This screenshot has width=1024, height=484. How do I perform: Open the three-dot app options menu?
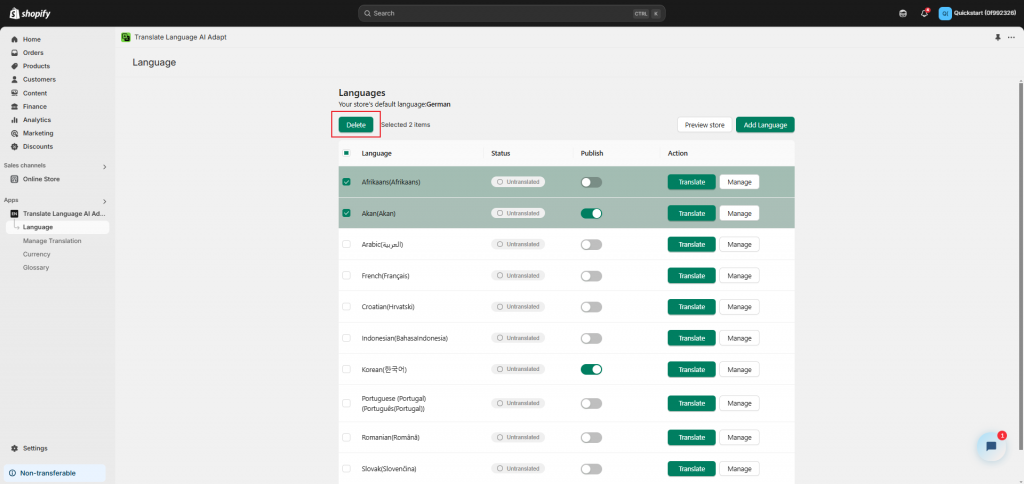(x=1011, y=37)
